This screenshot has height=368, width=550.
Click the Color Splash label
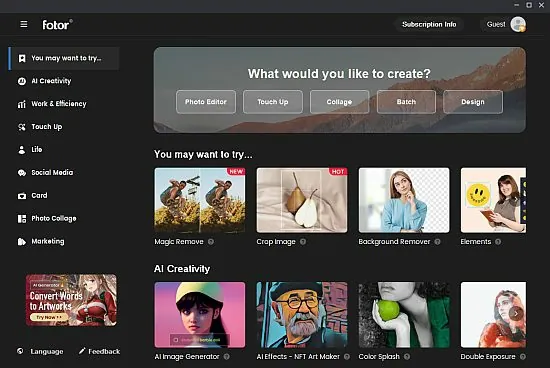coord(379,356)
